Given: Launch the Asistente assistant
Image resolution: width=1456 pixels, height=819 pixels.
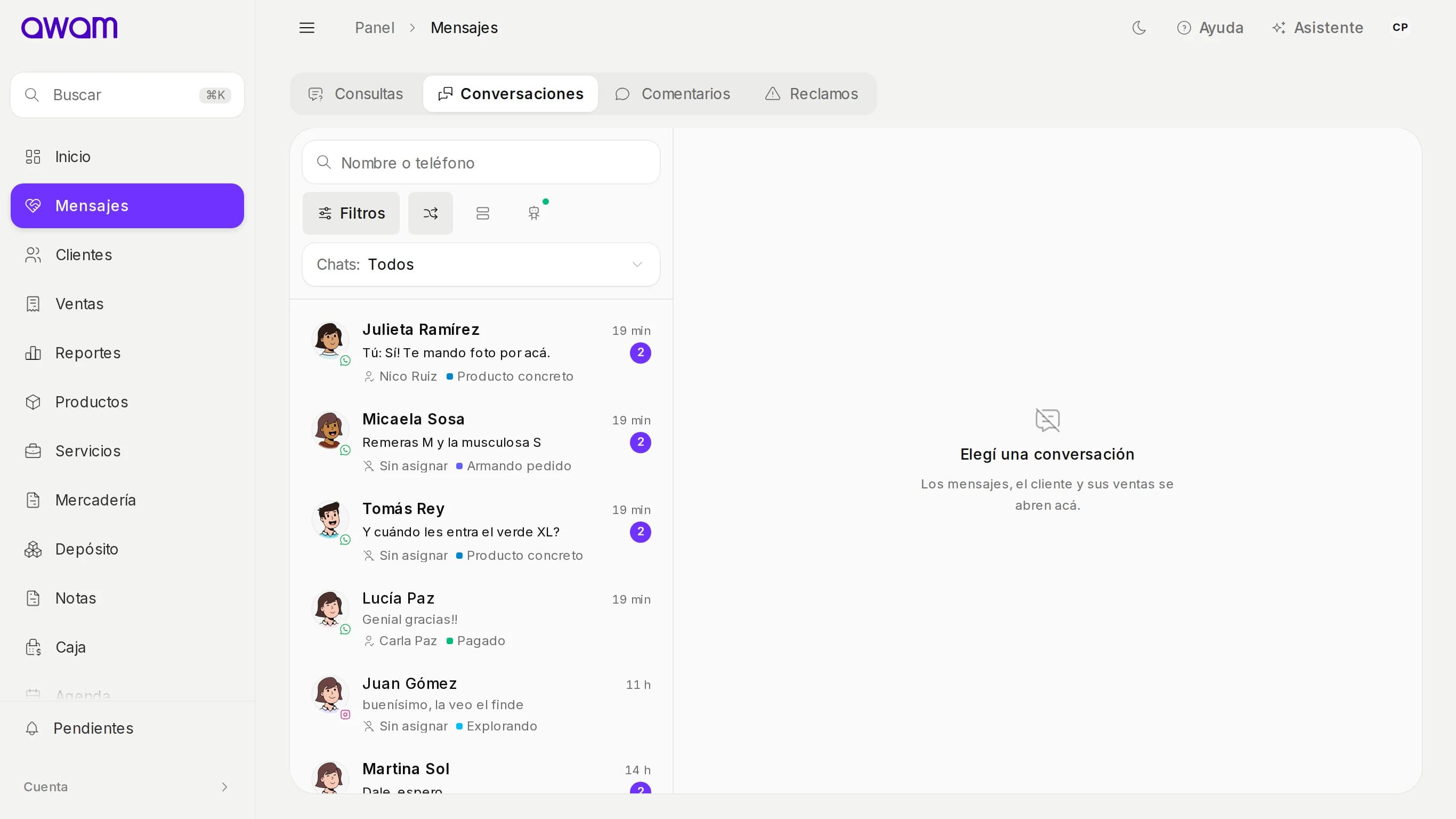Looking at the screenshot, I should (1317, 28).
